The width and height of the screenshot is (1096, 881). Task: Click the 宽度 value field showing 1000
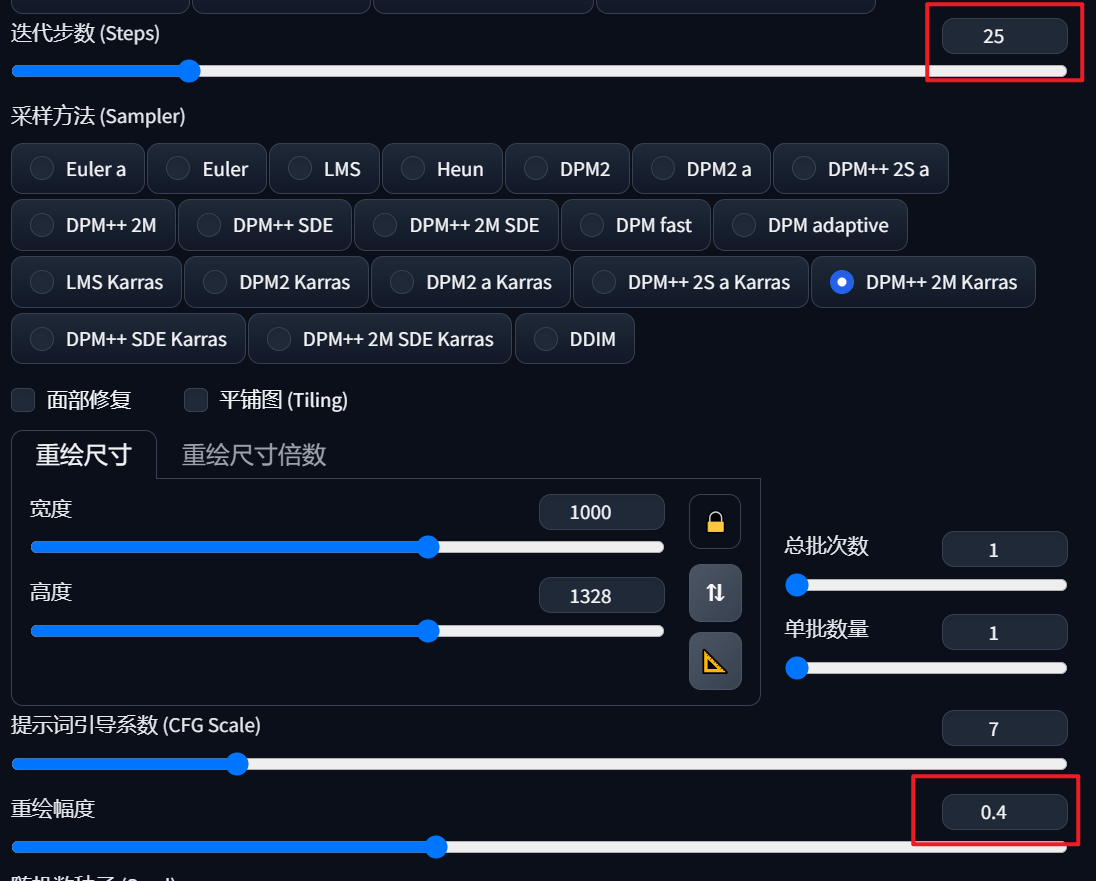pos(602,512)
